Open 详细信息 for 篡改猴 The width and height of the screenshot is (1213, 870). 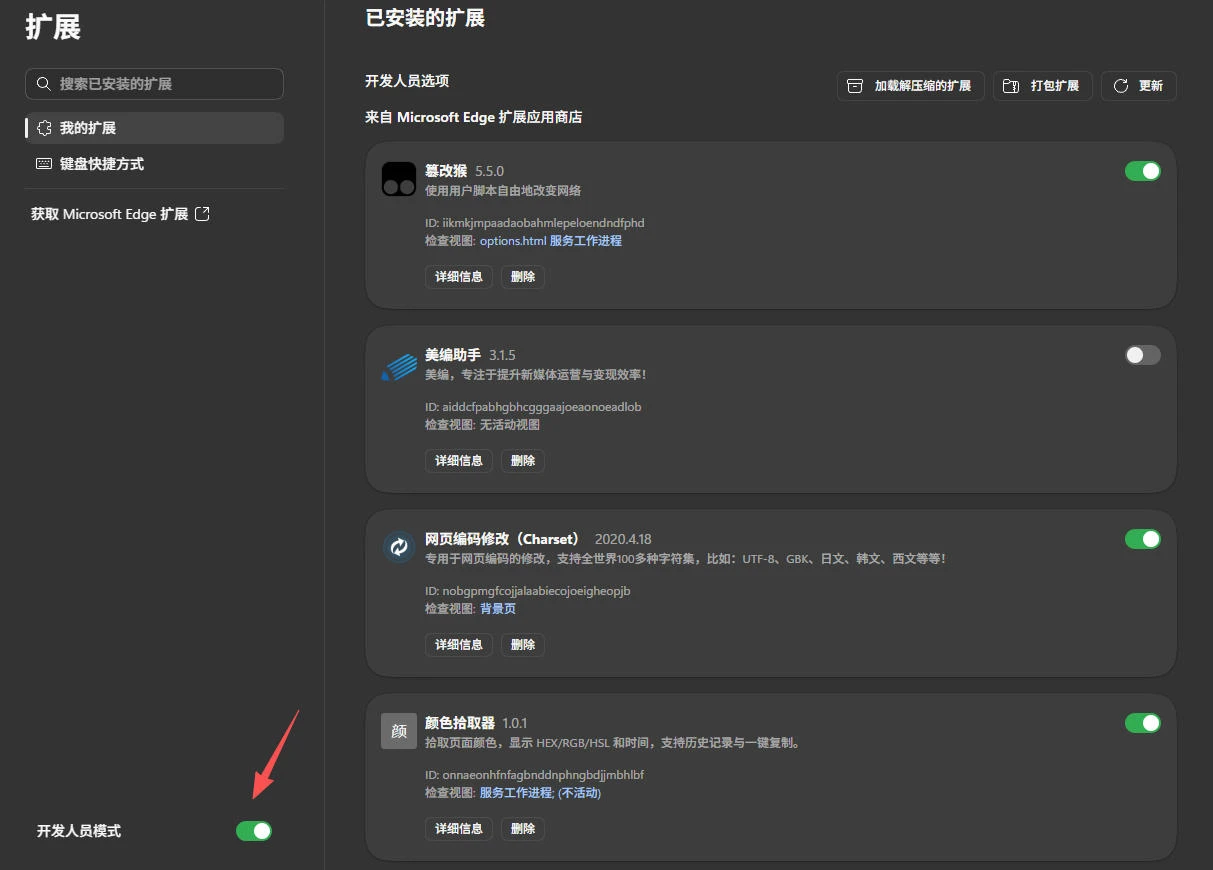pos(459,277)
